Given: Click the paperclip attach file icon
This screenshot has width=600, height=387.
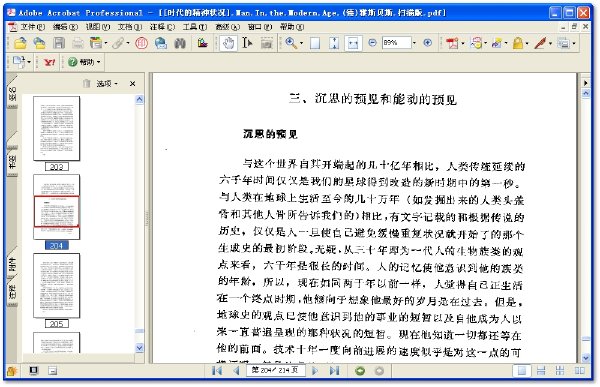Looking at the screenshot, I should tap(118, 43).
